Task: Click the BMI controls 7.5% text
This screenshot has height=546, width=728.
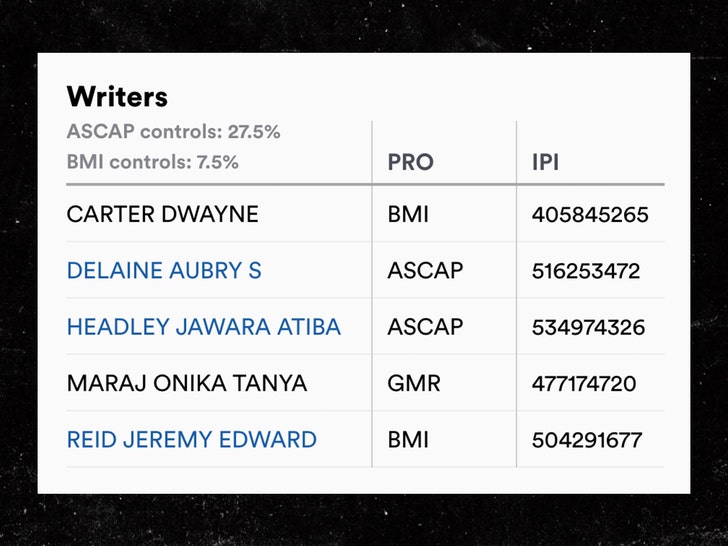Action: click(153, 162)
